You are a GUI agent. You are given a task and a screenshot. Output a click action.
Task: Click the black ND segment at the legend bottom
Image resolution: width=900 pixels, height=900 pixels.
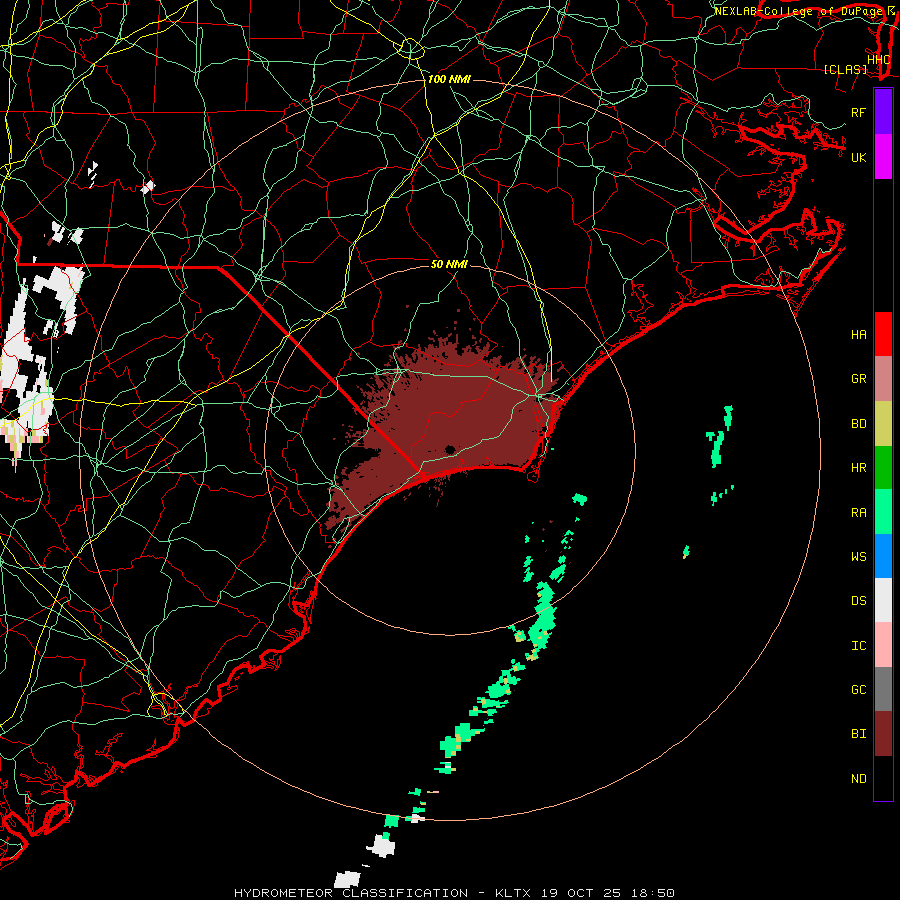pyautogui.click(x=883, y=778)
